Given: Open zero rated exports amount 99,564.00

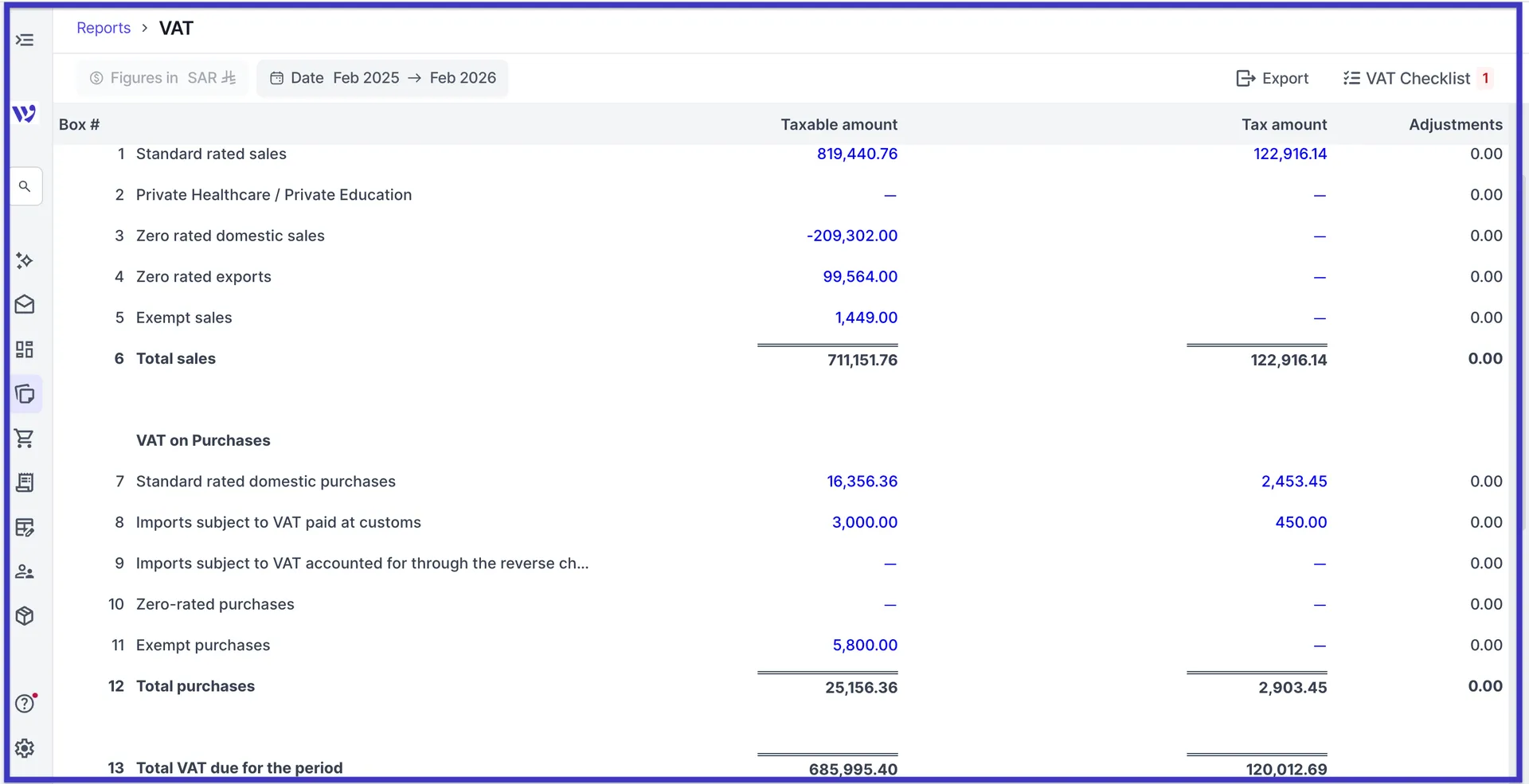Looking at the screenshot, I should (860, 276).
